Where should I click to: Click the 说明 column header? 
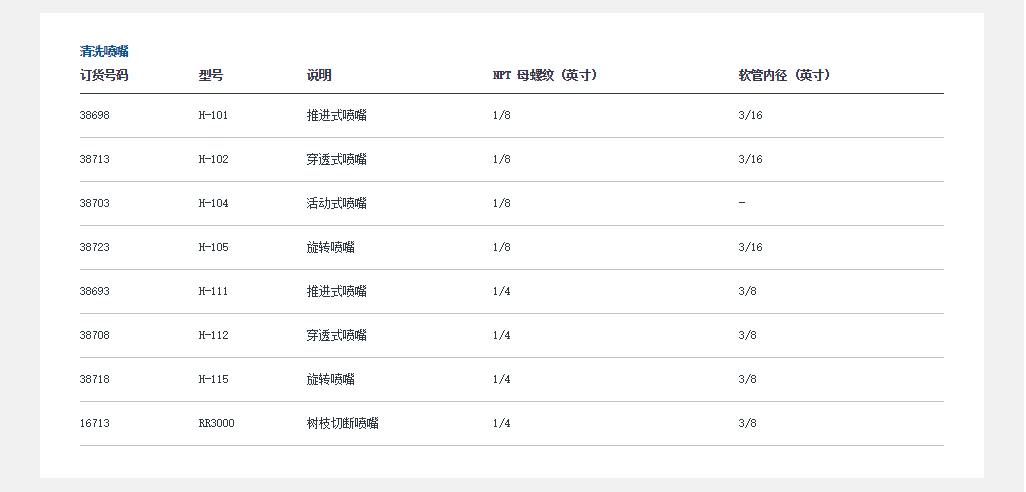tap(319, 76)
